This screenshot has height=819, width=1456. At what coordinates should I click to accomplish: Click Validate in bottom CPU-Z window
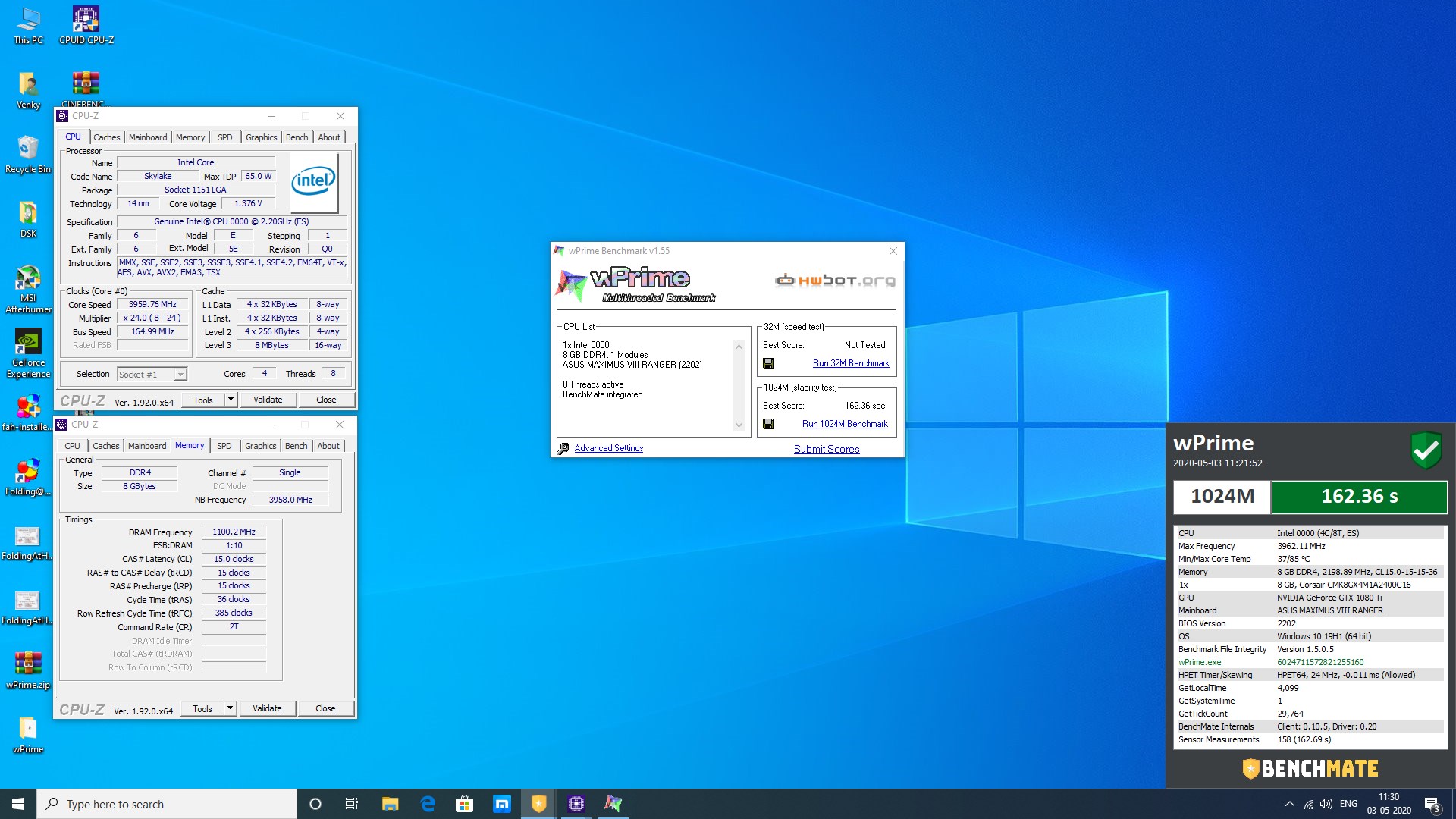tap(267, 708)
